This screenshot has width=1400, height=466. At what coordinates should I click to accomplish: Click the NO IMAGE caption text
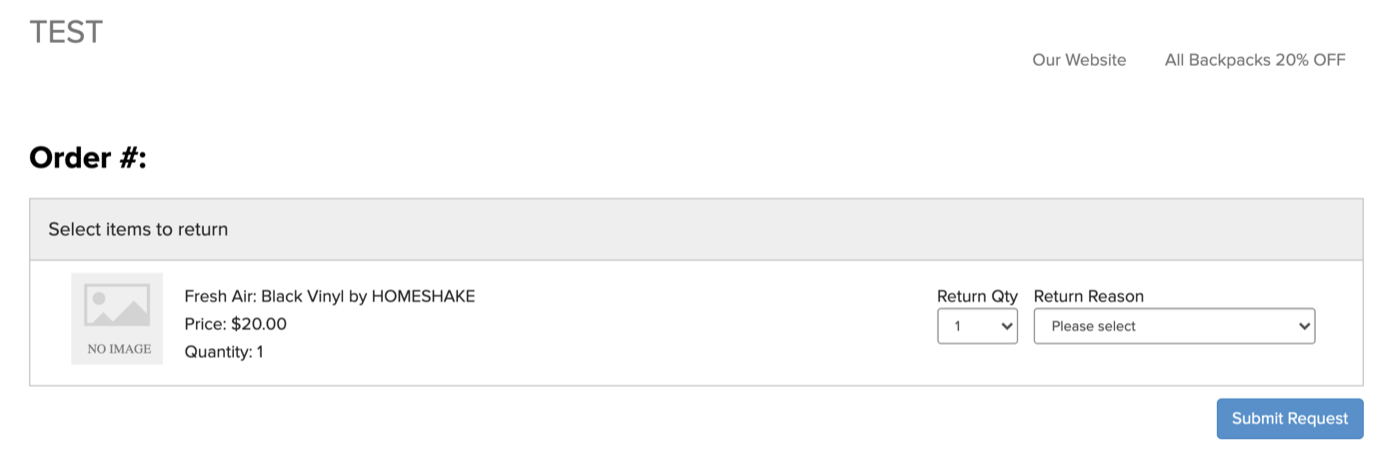[x=119, y=349]
